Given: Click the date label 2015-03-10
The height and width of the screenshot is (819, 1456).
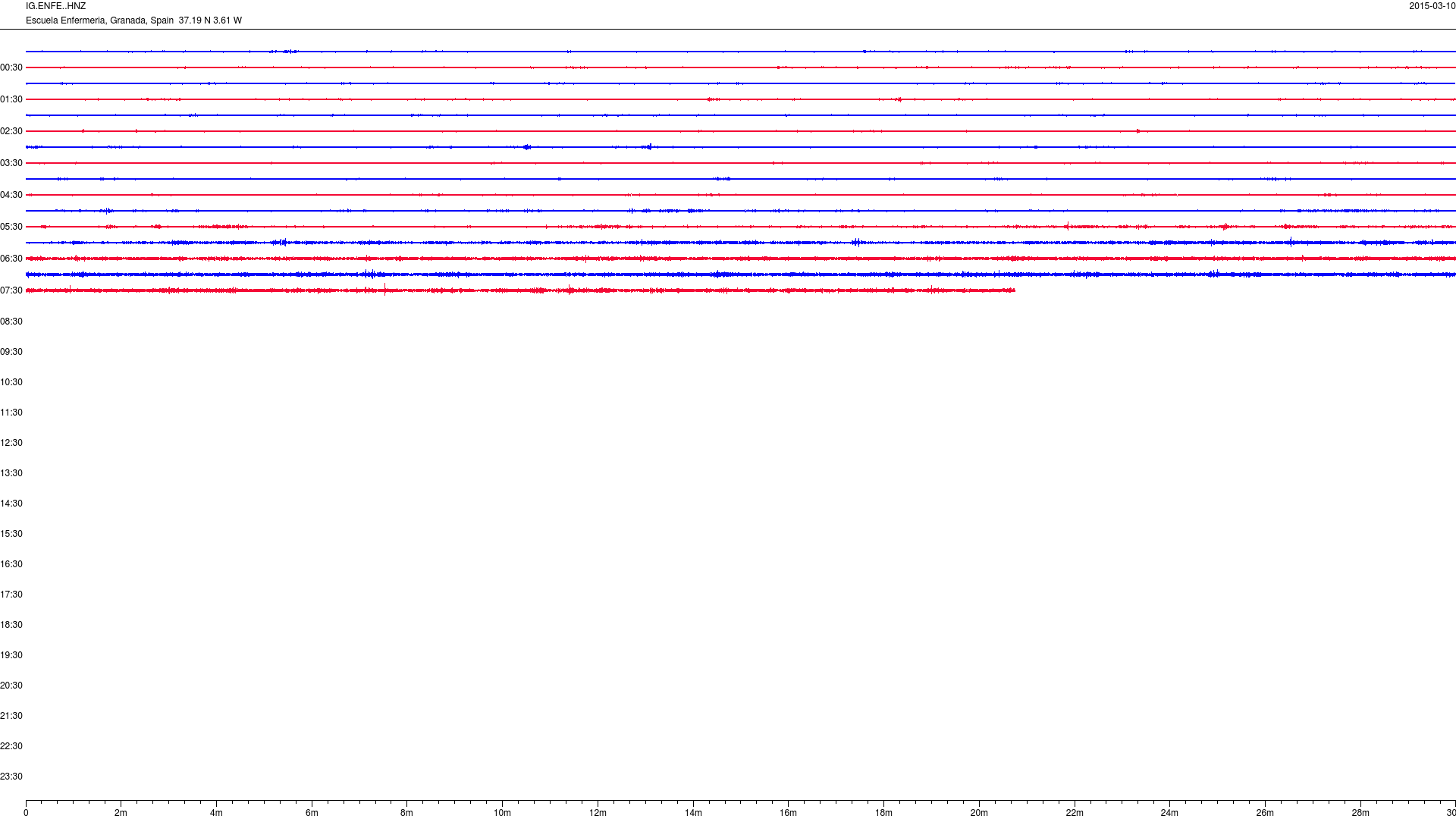Looking at the screenshot, I should pos(1432,6).
